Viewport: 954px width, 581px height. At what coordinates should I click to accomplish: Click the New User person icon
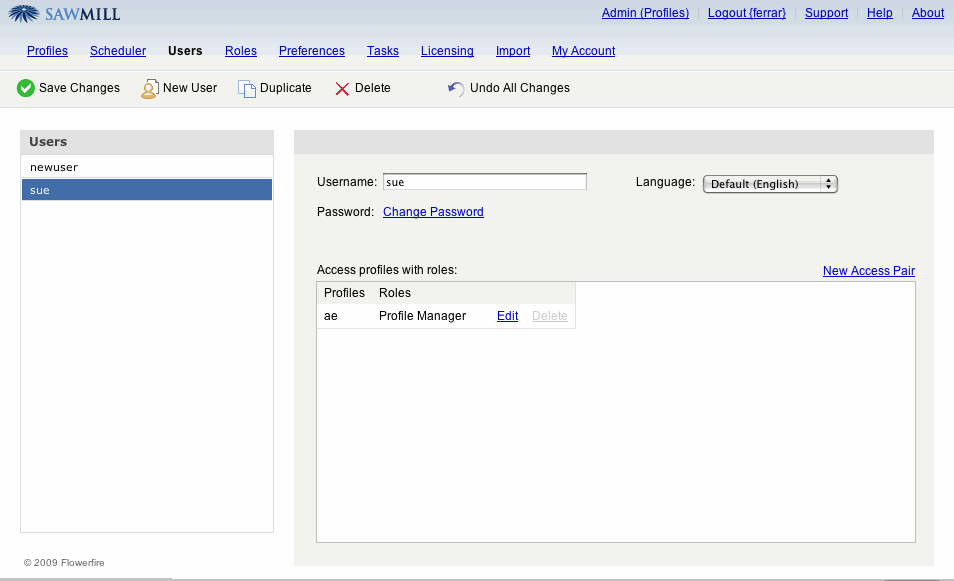(x=149, y=88)
